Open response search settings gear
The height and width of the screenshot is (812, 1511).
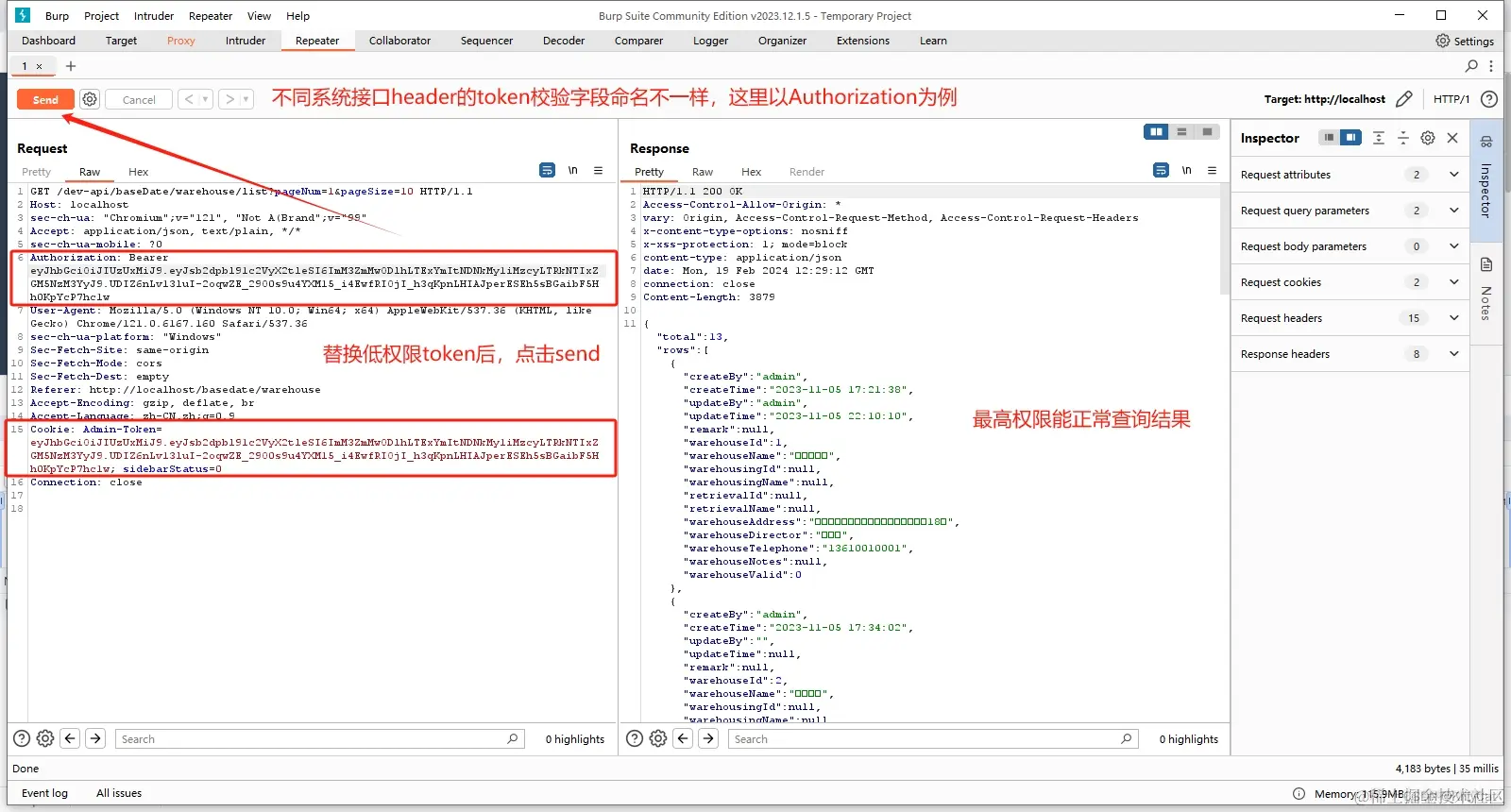(658, 738)
